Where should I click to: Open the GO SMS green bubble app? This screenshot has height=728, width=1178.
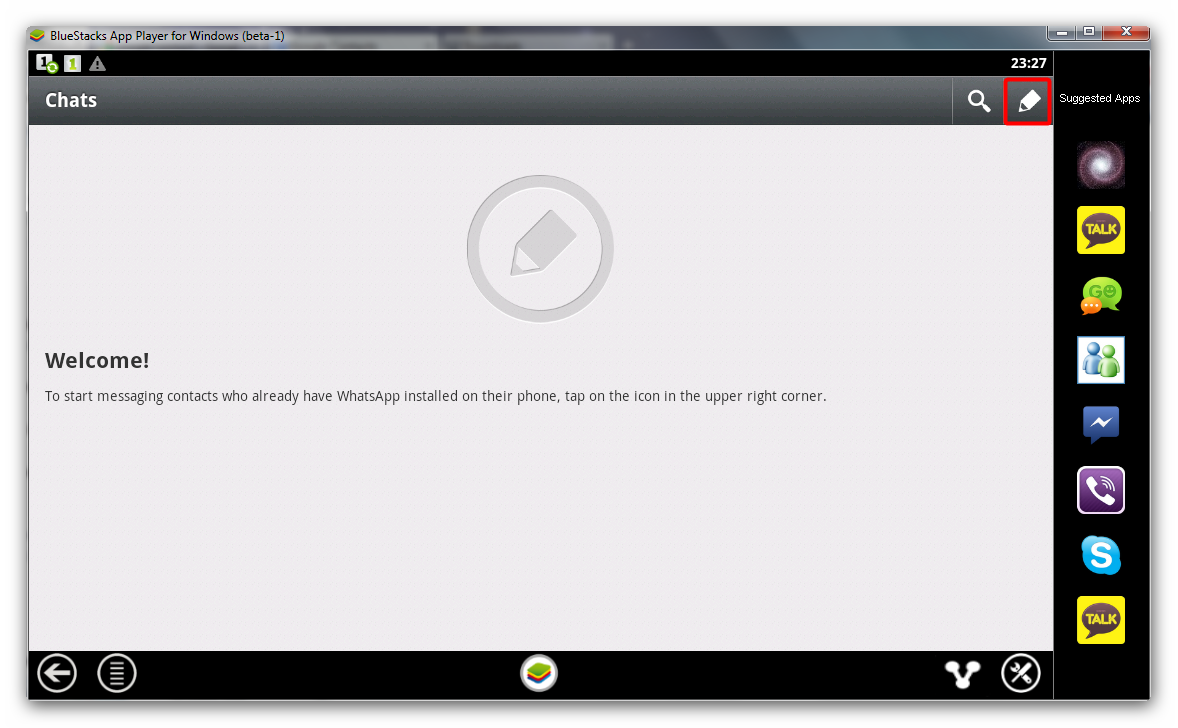1101,295
